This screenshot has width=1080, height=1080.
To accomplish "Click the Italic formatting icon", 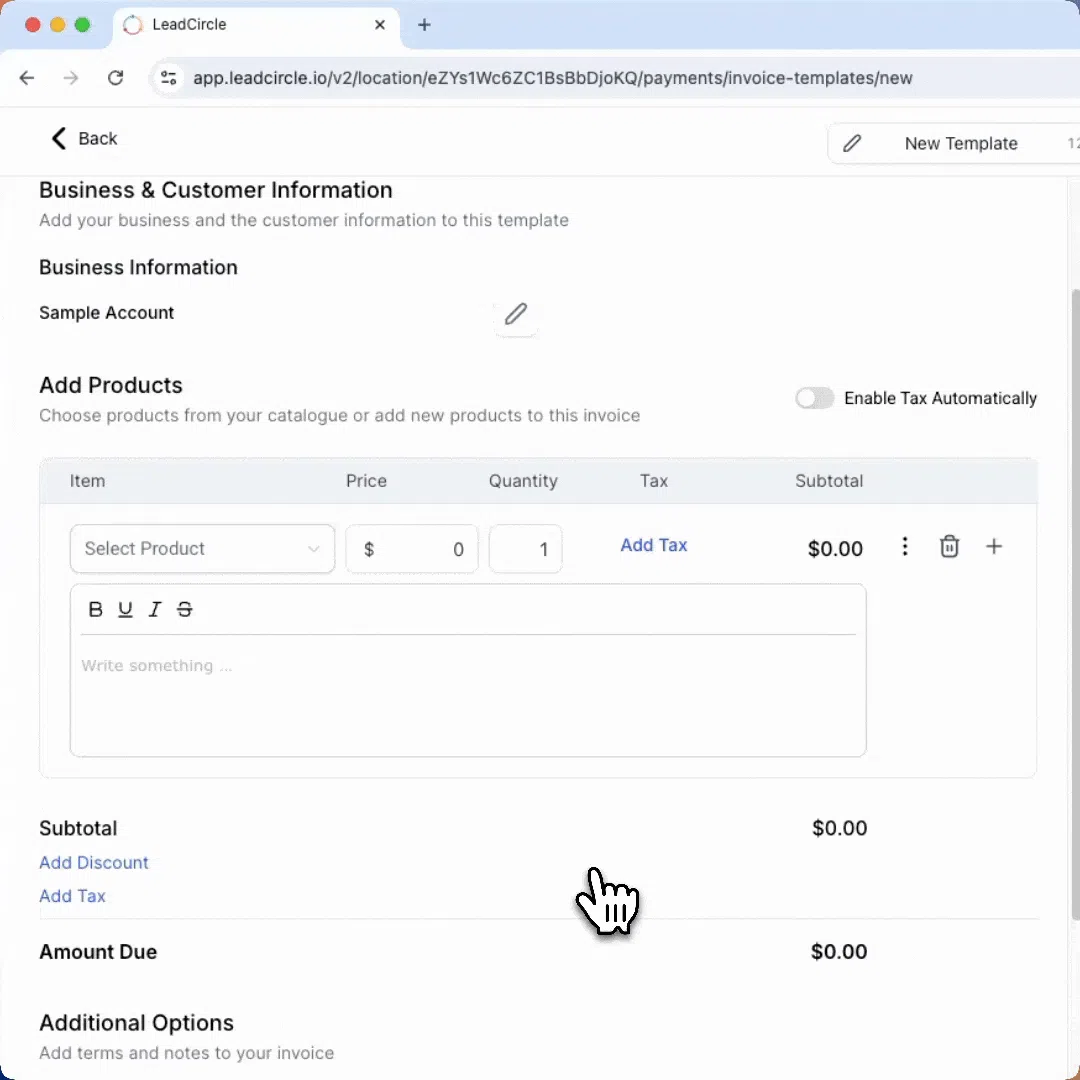I will 155,610.
